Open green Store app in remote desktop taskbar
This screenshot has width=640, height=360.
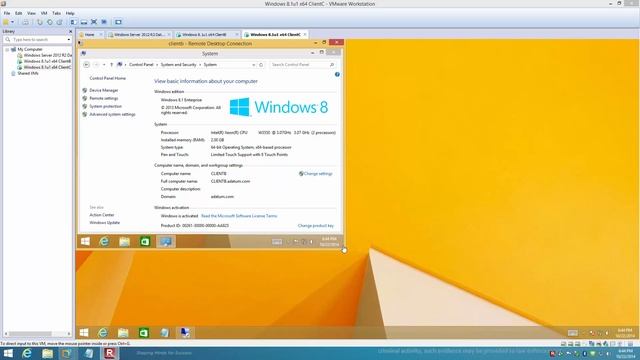pyautogui.click(x=145, y=241)
